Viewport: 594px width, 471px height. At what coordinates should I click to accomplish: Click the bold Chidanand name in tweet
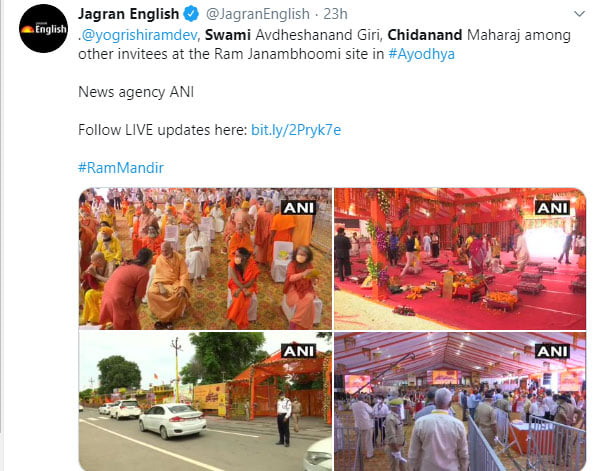click(x=425, y=35)
